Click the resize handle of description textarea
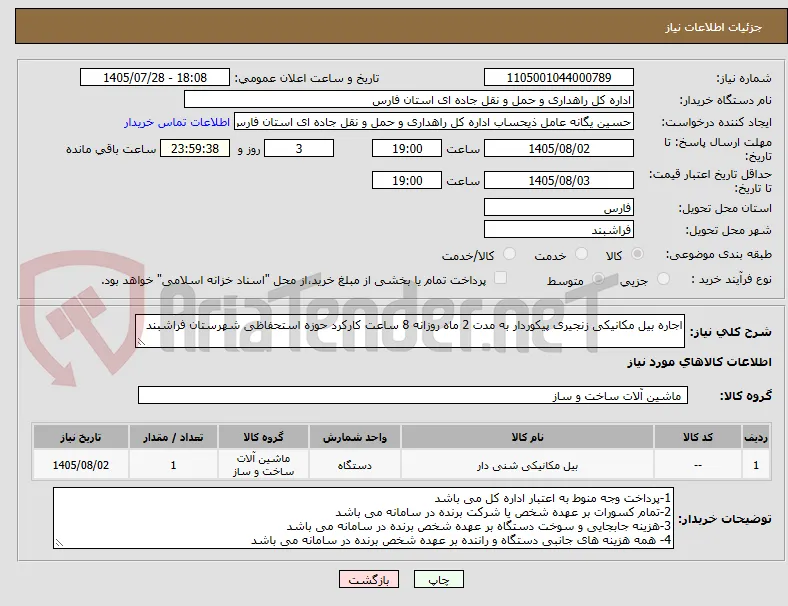 [141, 342]
